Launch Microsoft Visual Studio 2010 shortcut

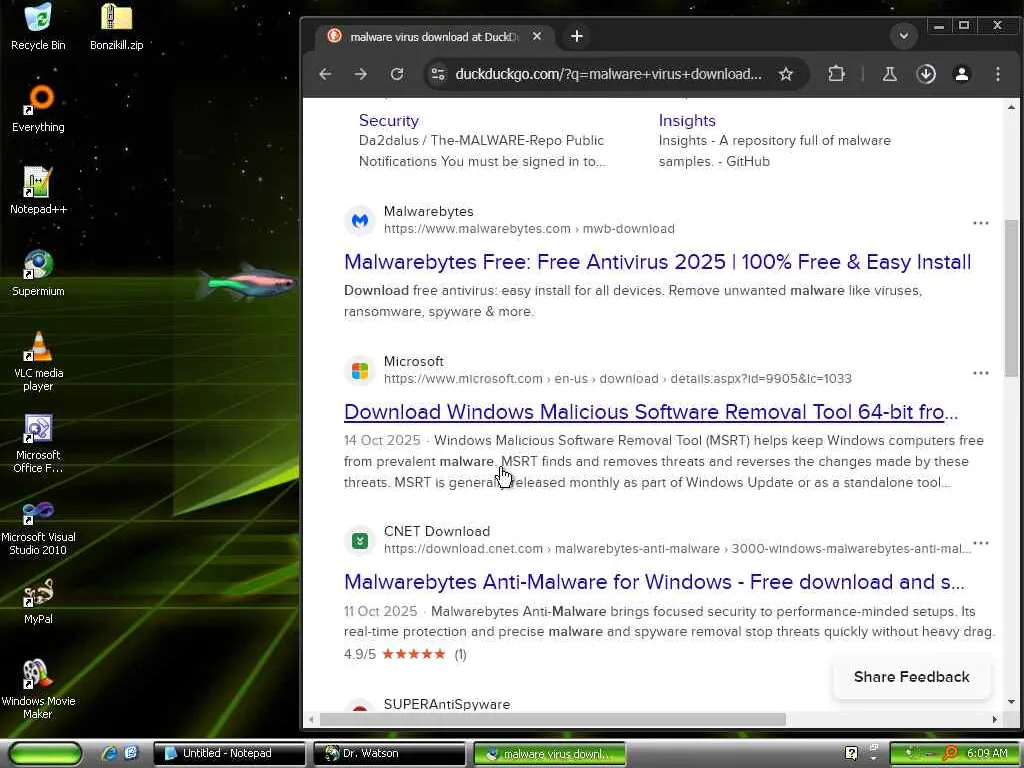38,526
